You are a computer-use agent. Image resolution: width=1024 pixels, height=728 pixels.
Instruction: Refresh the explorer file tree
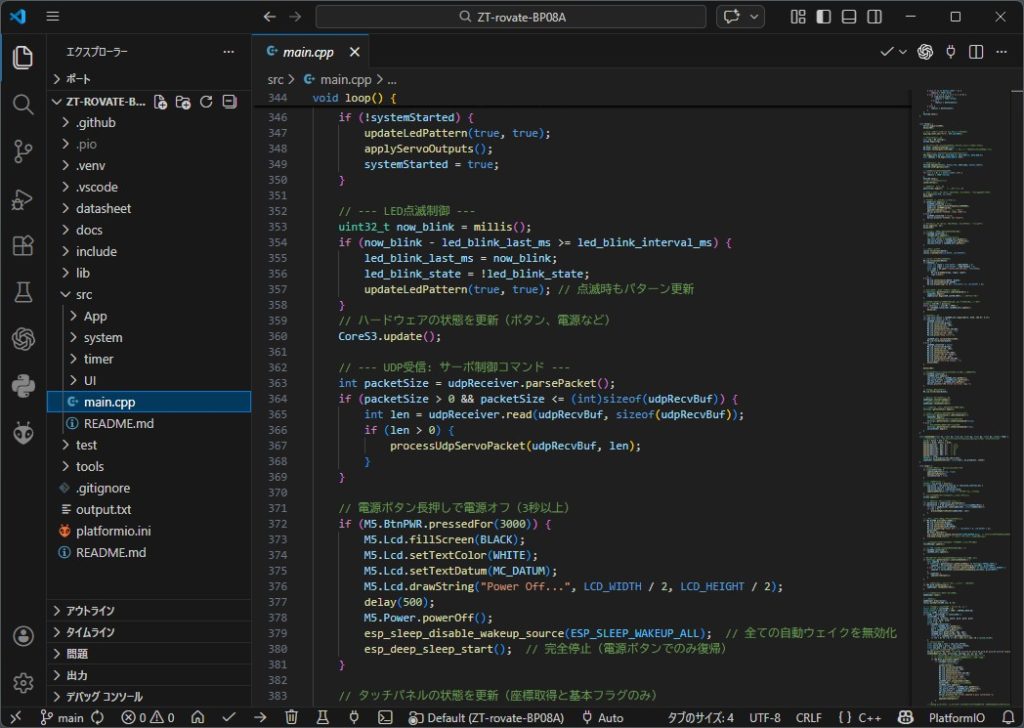tap(206, 102)
